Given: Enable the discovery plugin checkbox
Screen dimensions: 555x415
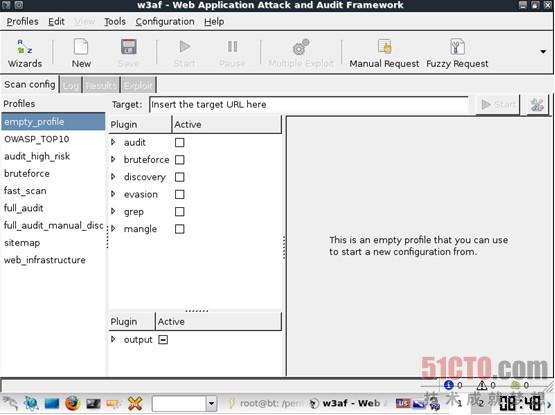Looking at the screenshot, I should point(179,177).
